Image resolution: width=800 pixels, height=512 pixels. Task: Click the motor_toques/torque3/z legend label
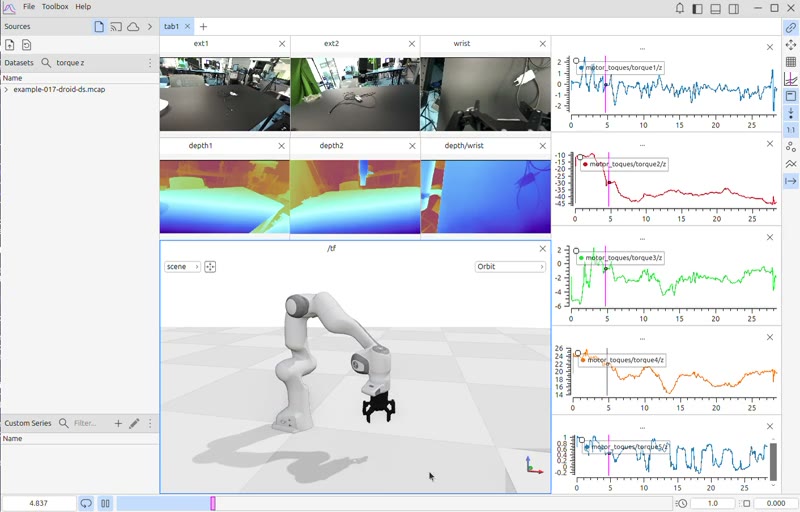point(623,258)
